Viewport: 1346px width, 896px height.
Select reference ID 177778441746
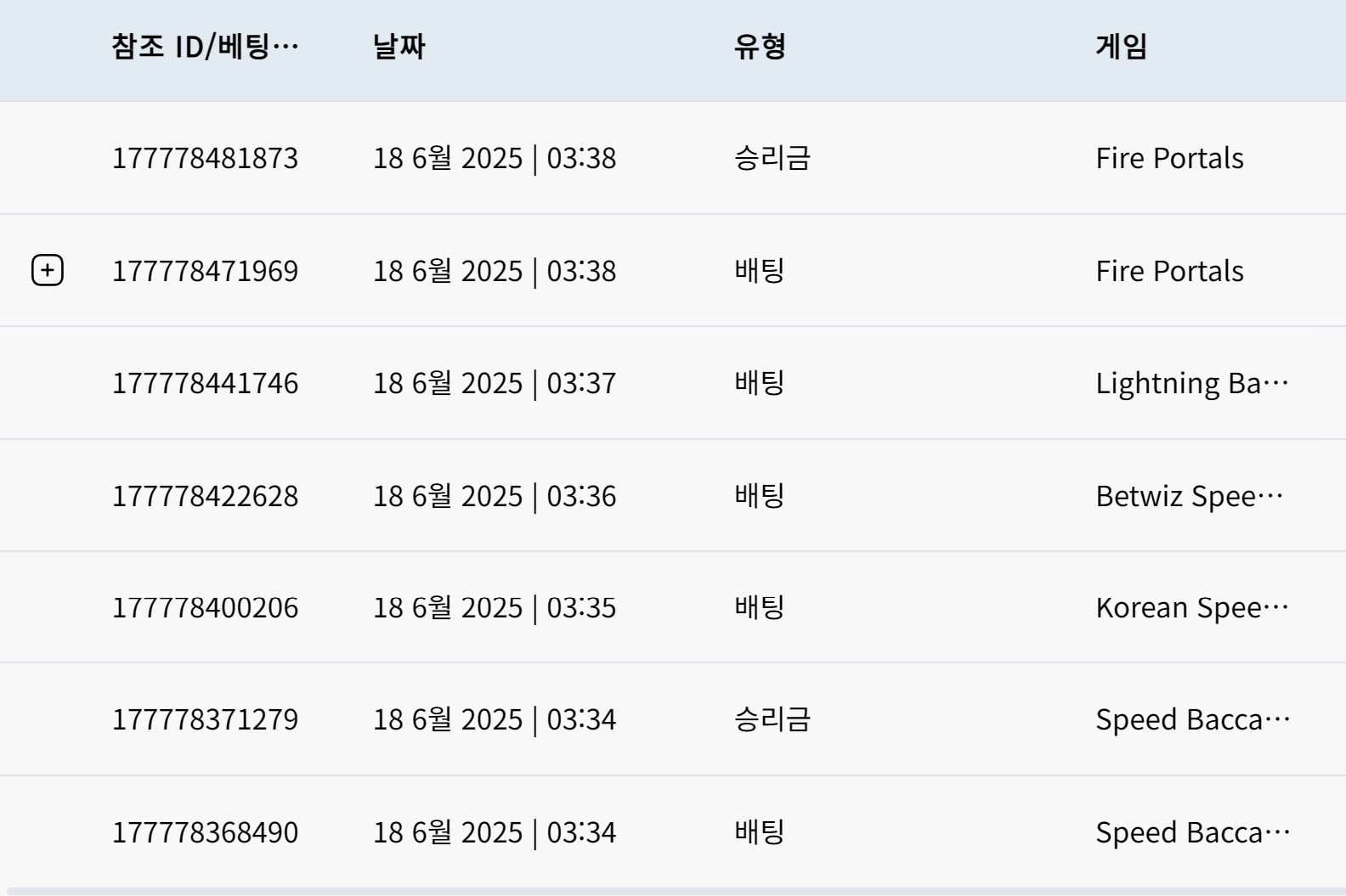(x=205, y=383)
